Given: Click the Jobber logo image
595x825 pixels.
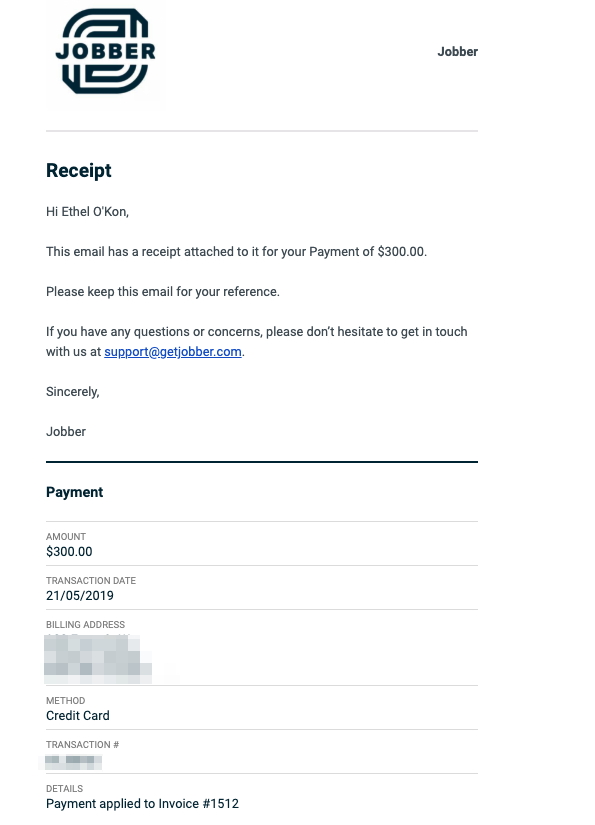Looking at the screenshot, I should (105, 51).
